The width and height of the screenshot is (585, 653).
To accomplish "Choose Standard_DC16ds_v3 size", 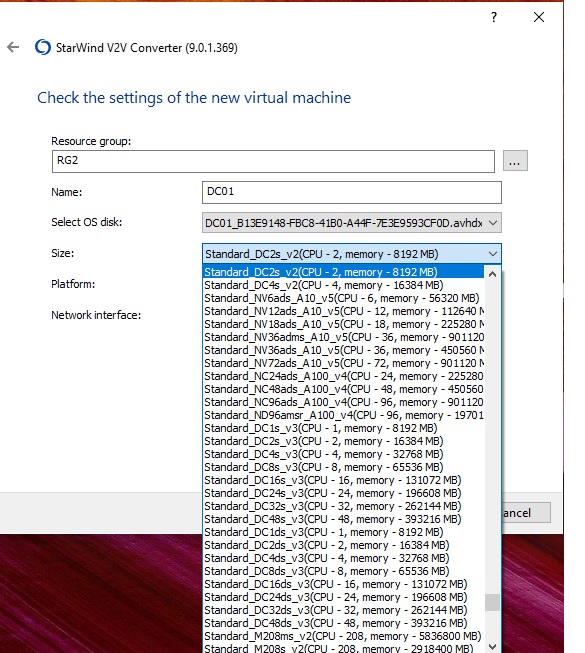I will pos(344,584).
